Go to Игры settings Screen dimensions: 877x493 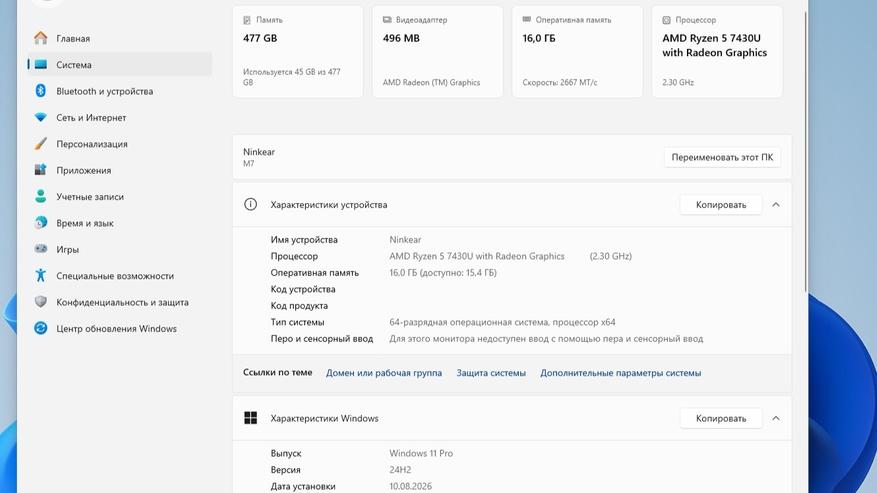119,249
